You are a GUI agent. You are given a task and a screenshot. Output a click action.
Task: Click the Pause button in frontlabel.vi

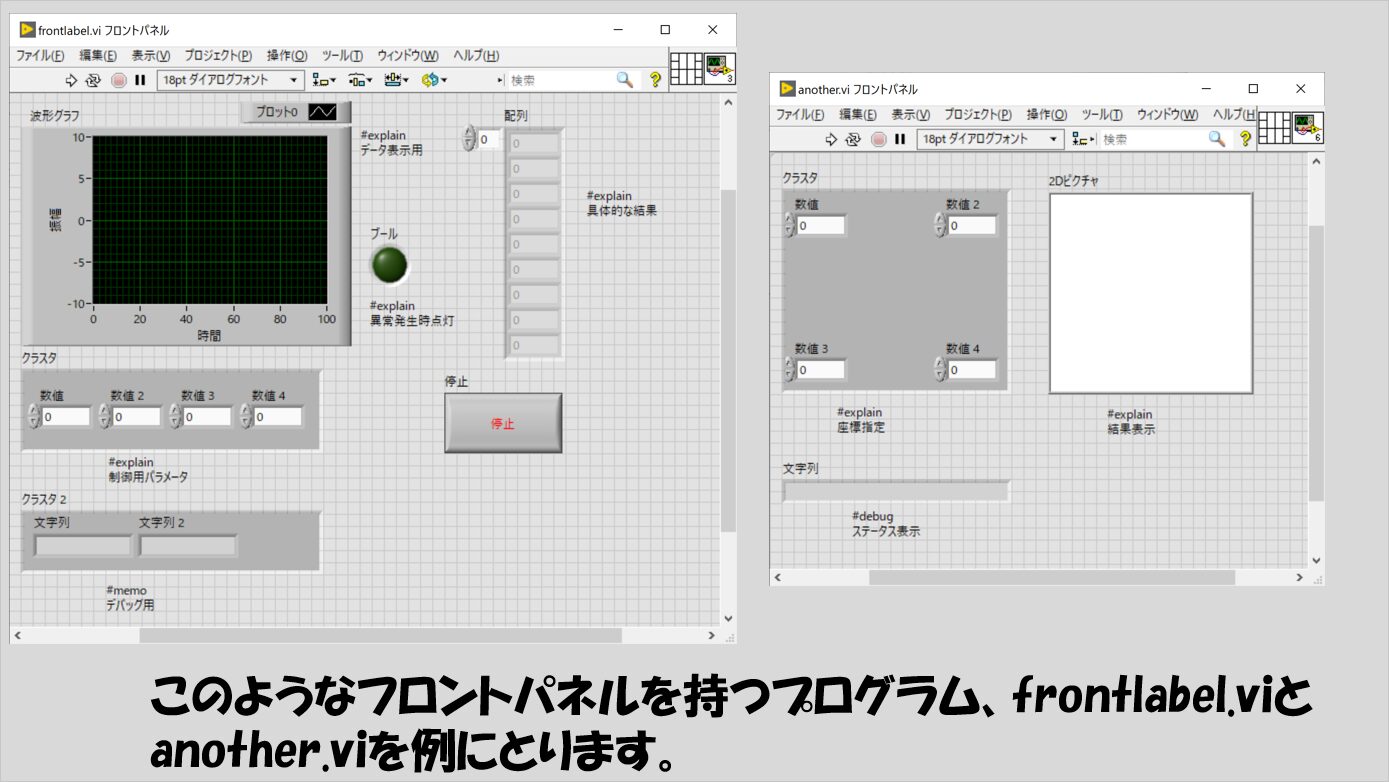(140, 80)
